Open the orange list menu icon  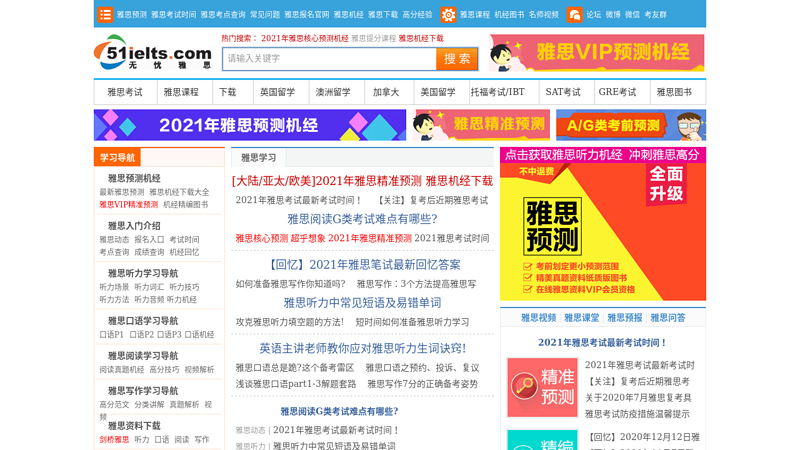click(x=105, y=15)
